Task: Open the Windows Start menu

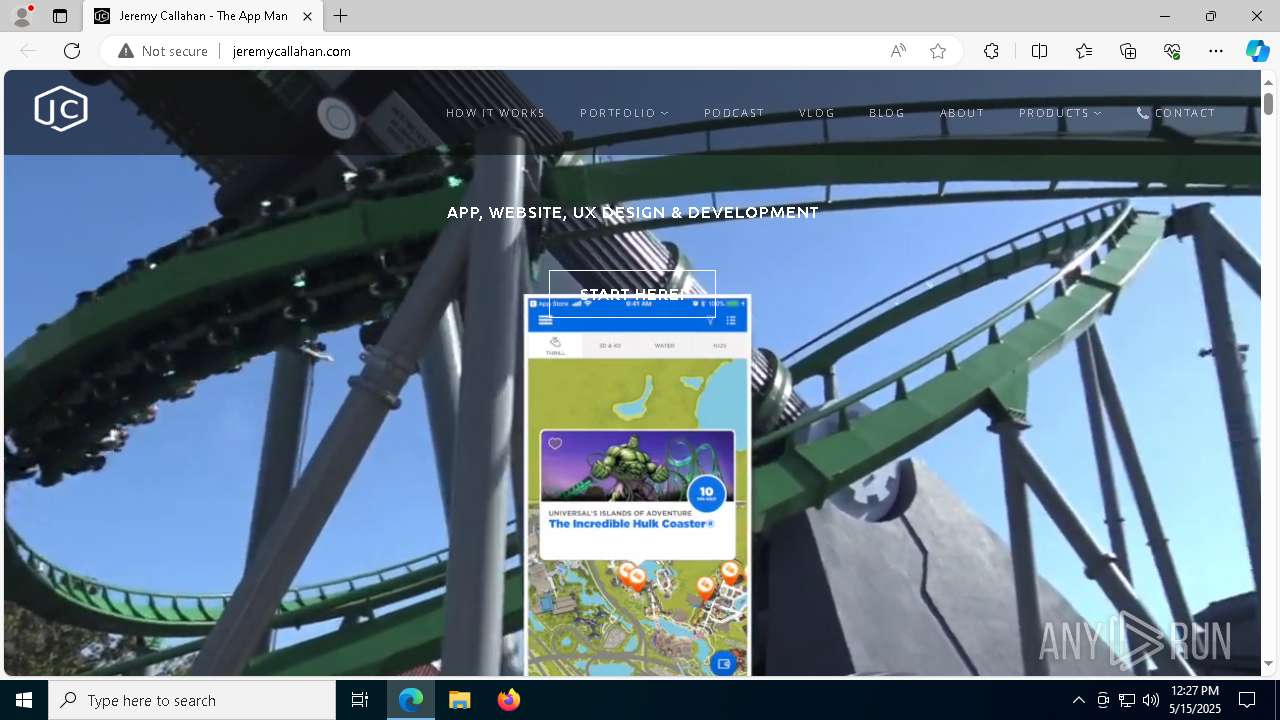Action: [24, 700]
